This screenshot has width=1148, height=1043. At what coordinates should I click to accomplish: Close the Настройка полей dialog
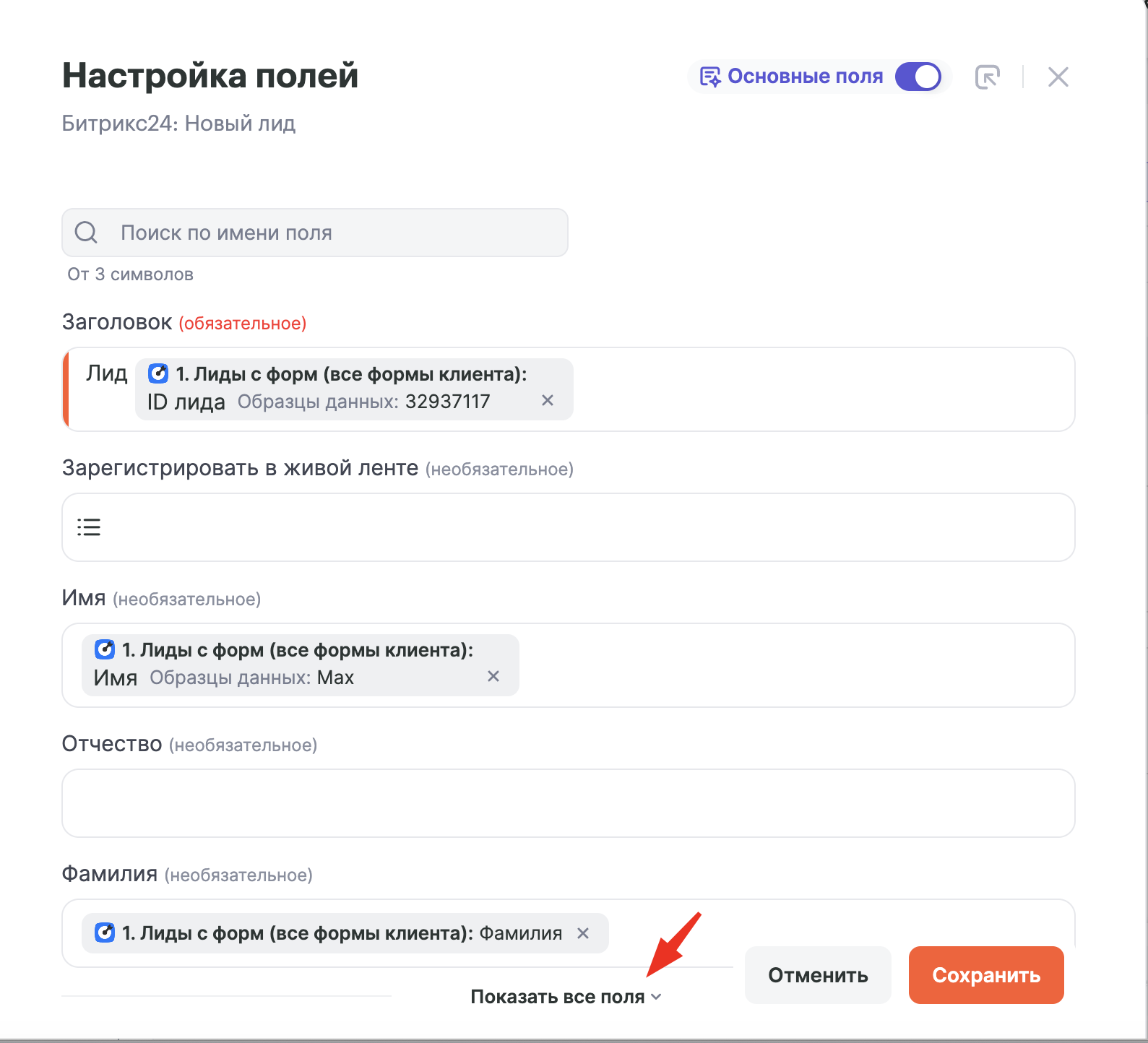pyautogui.click(x=1058, y=77)
